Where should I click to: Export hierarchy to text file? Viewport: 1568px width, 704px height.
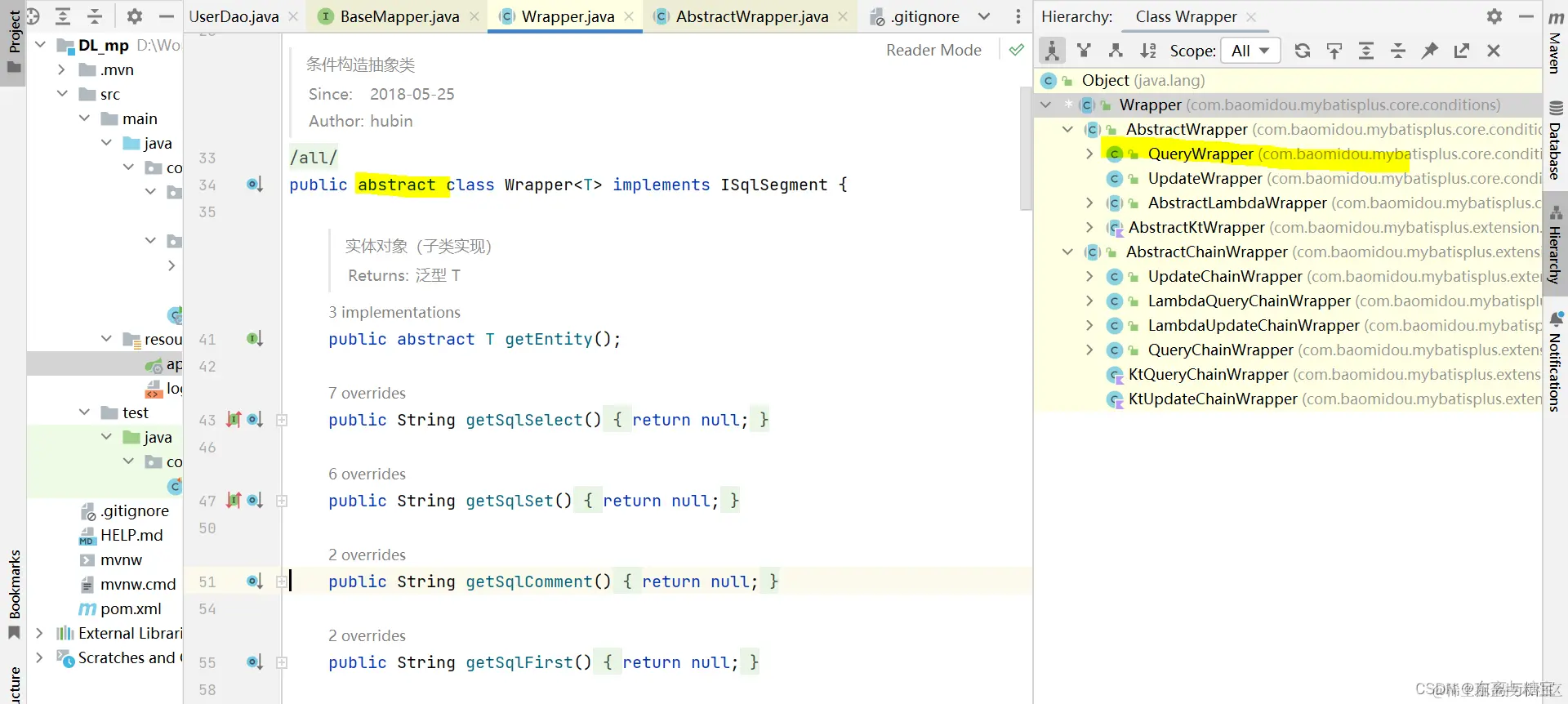tap(1462, 51)
